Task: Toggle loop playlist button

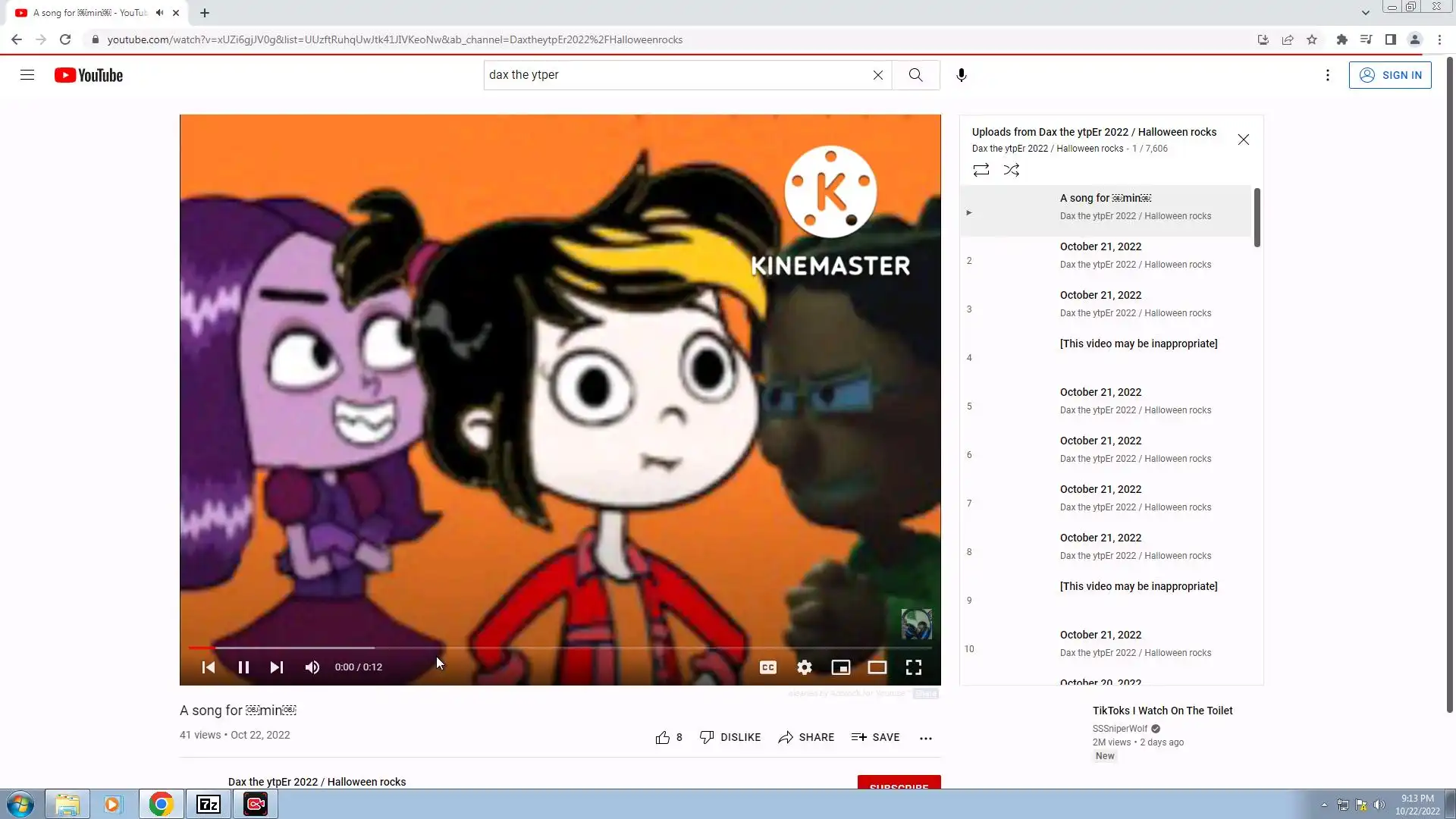Action: (981, 170)
